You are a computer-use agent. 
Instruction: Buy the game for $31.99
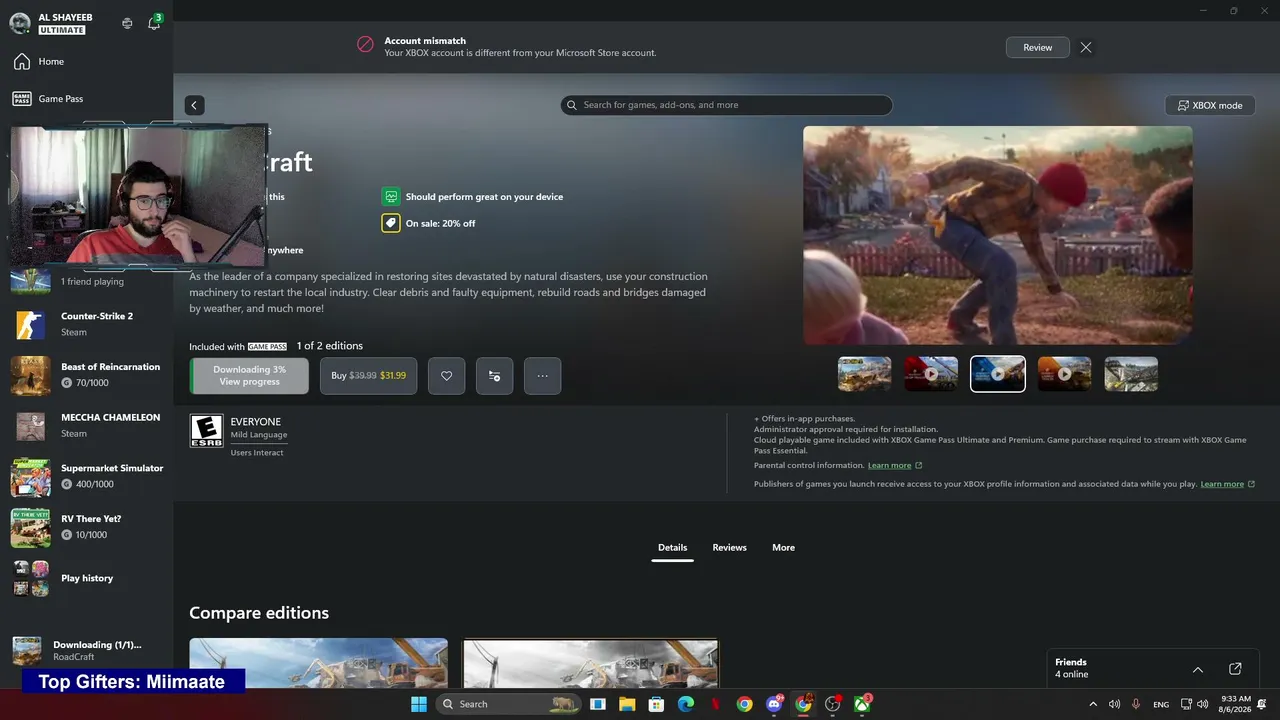[368, 376]
